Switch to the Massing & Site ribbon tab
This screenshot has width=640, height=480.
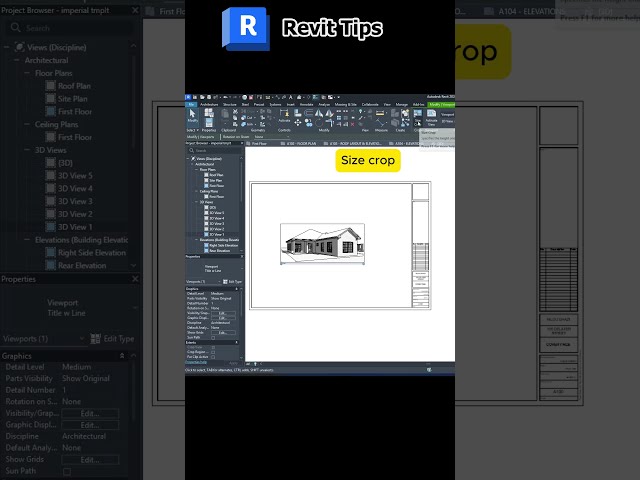pyautogui.click(x=345, y=104)
